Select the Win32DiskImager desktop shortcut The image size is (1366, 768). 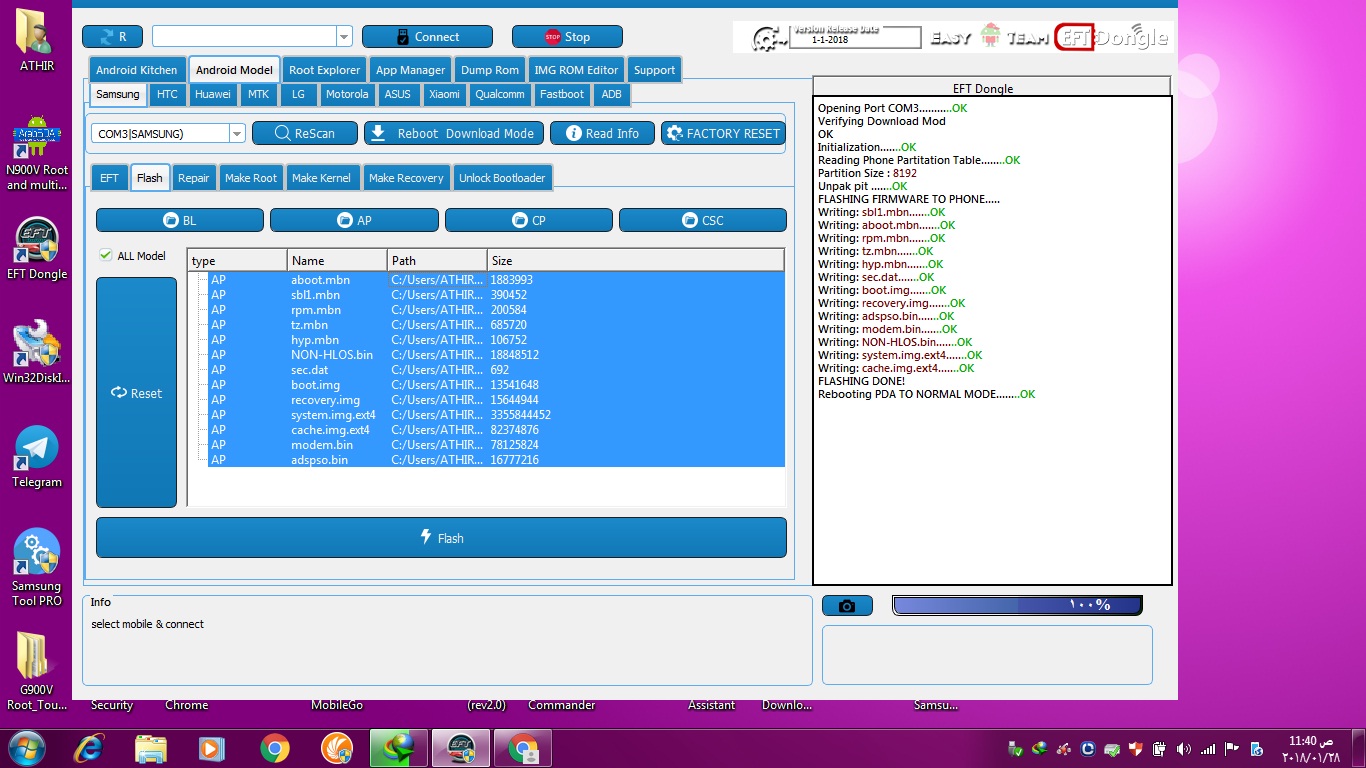[37, 352]
